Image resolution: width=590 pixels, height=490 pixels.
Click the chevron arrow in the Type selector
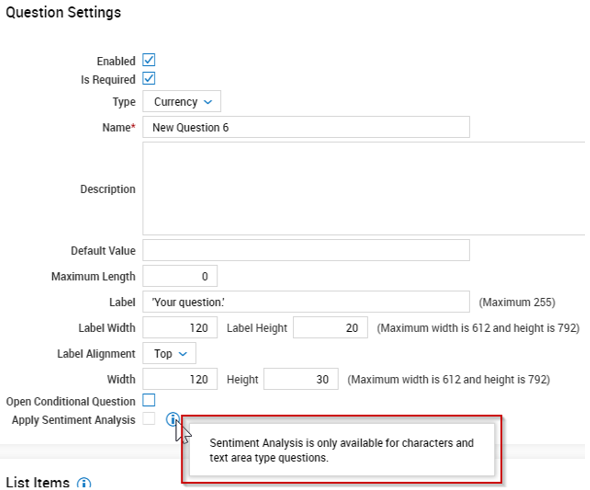click(x=208, y=102)
